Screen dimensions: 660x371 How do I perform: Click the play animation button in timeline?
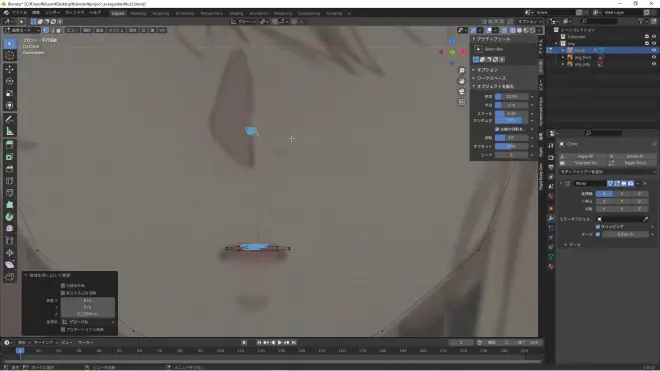[280, 343]
